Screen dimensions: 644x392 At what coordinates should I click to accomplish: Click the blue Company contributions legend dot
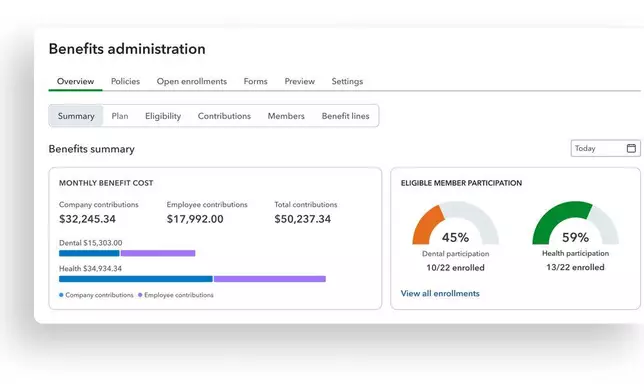pos(61,295)
